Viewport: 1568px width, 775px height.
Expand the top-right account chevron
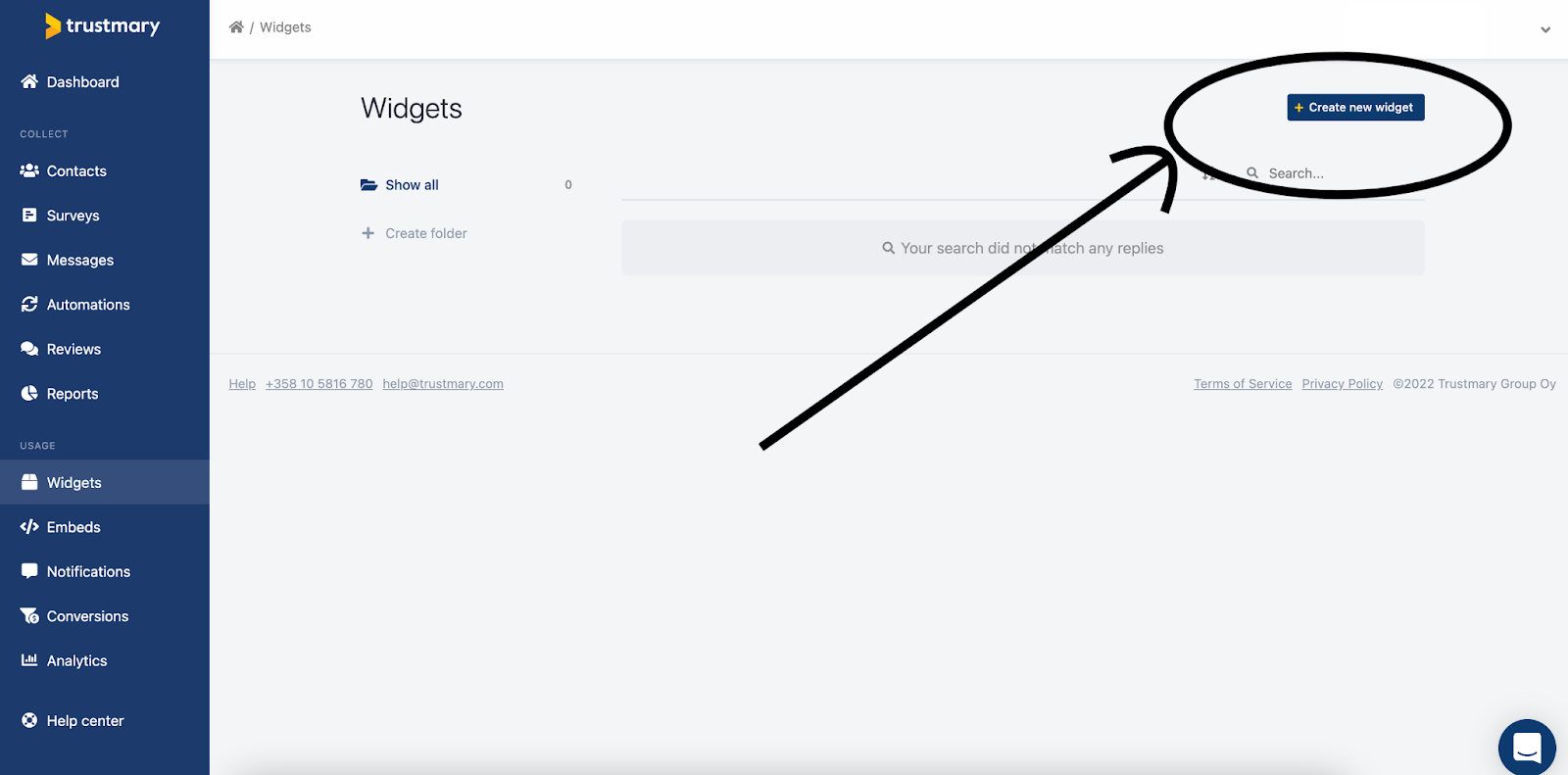tap(1545, 29)
